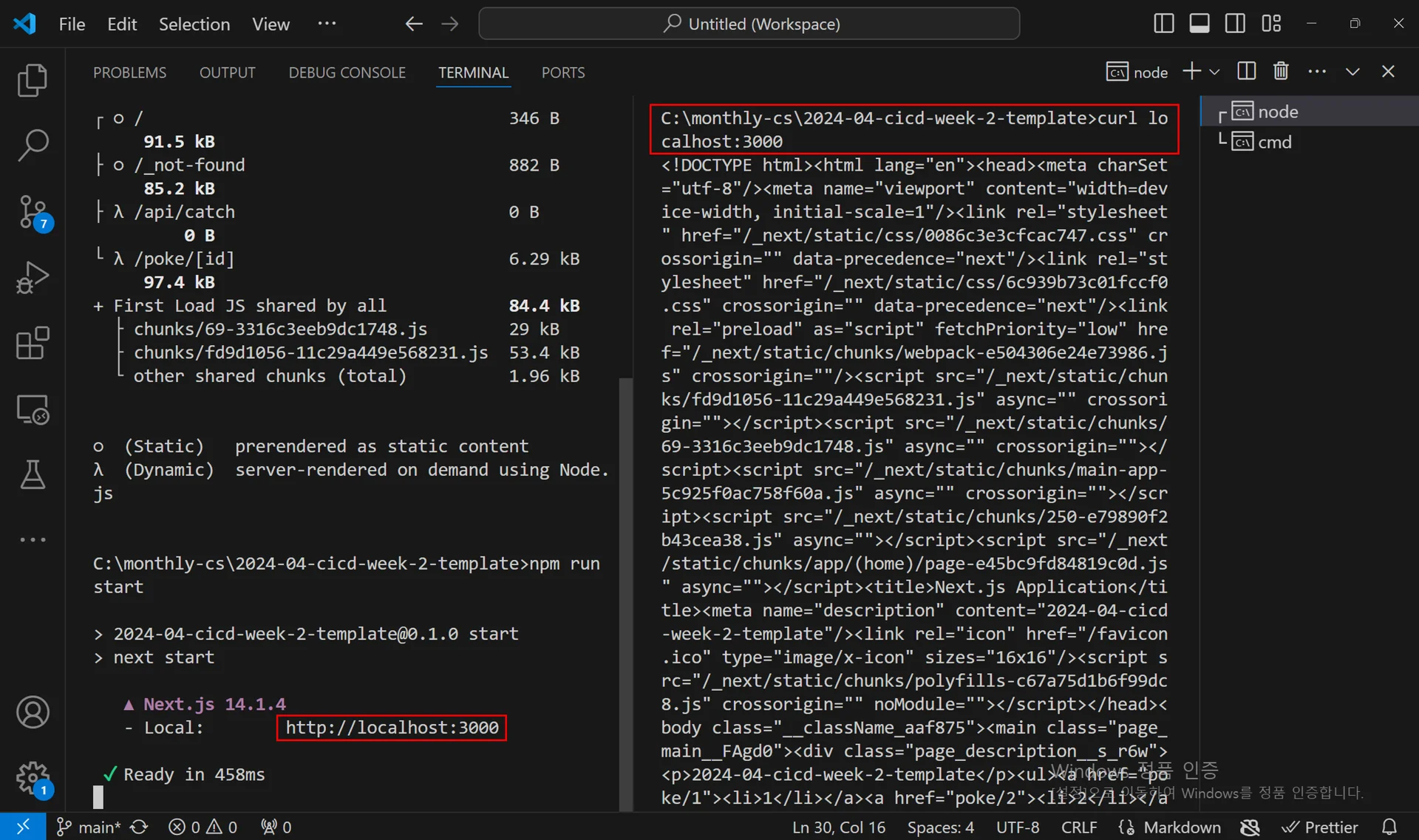
Task: Maximize panel size with the chevron
Action: tap(1352, 72)
